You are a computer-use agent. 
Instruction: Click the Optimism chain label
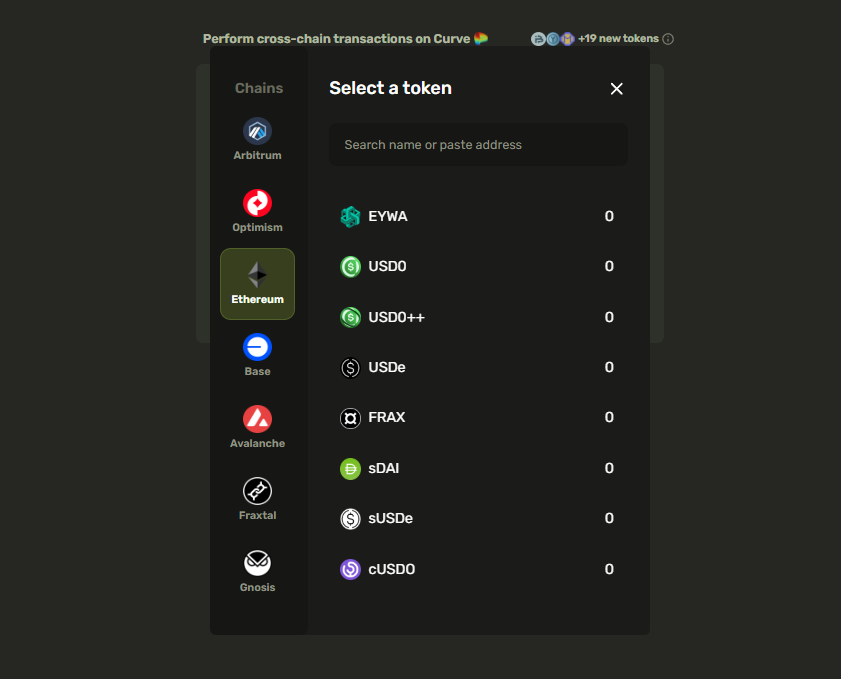257,227
